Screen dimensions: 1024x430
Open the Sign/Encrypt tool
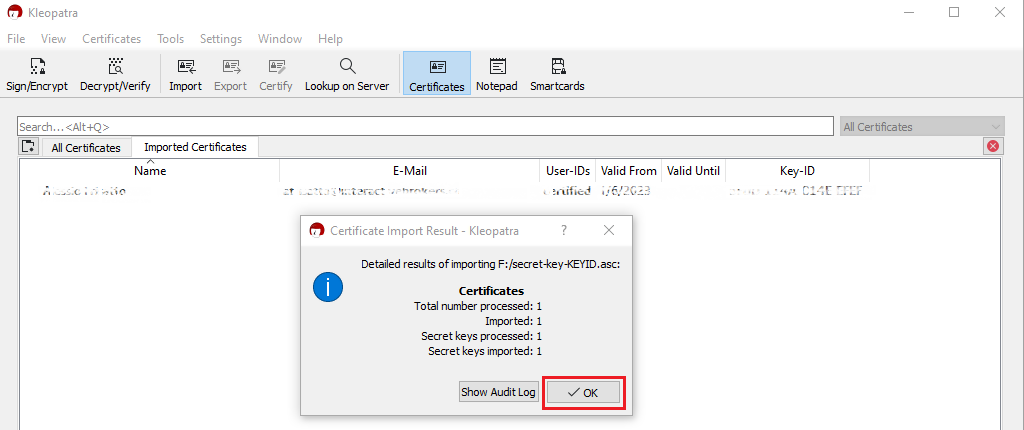(37, 74)
